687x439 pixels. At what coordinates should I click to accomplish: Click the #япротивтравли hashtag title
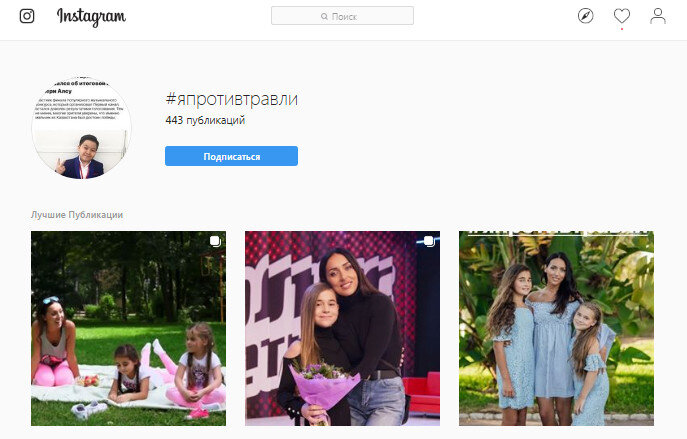[232, 99]
